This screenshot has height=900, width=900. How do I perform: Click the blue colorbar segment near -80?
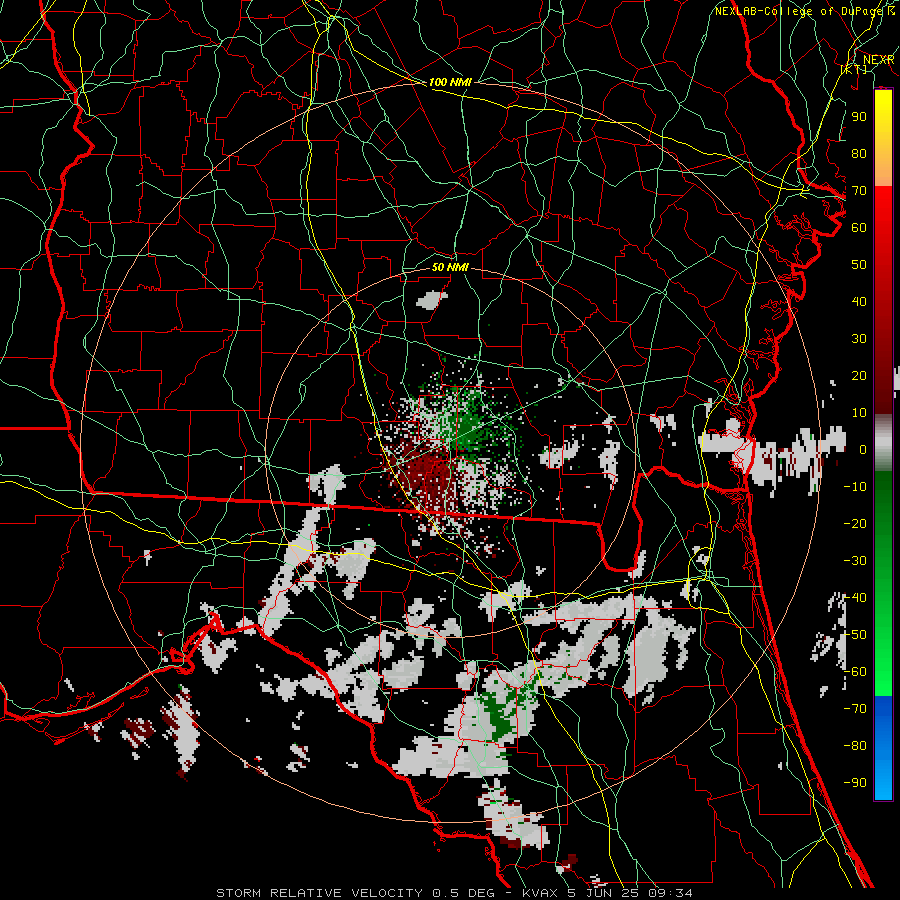pyautogui.click(x=883, y=746)
